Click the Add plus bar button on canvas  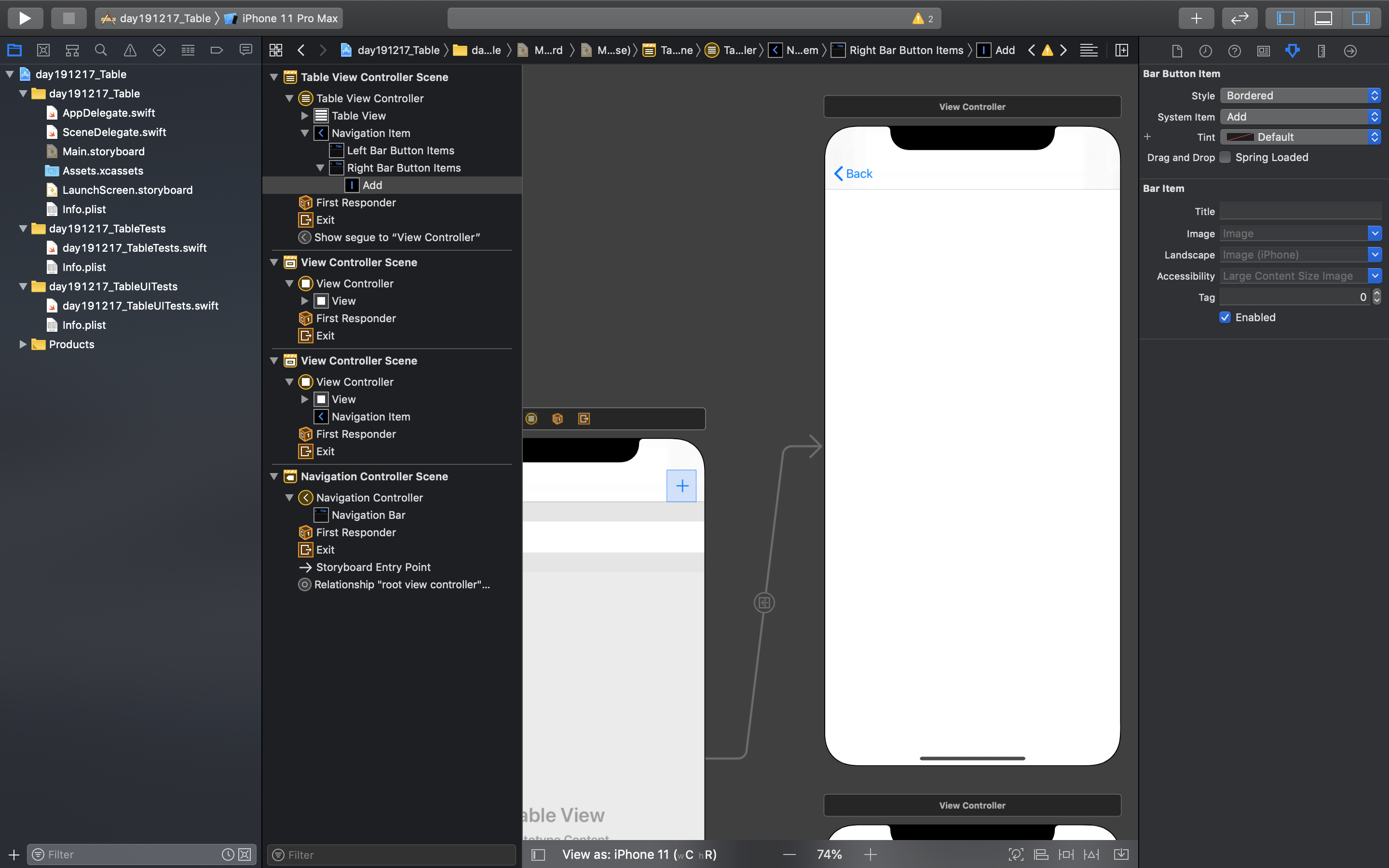(681, 486)
